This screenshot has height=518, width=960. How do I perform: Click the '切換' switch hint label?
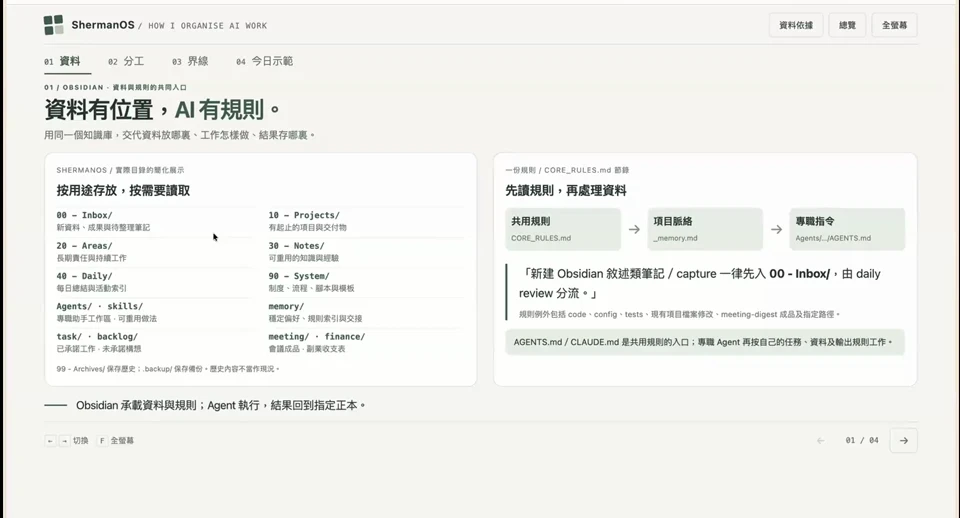(81, 441)
